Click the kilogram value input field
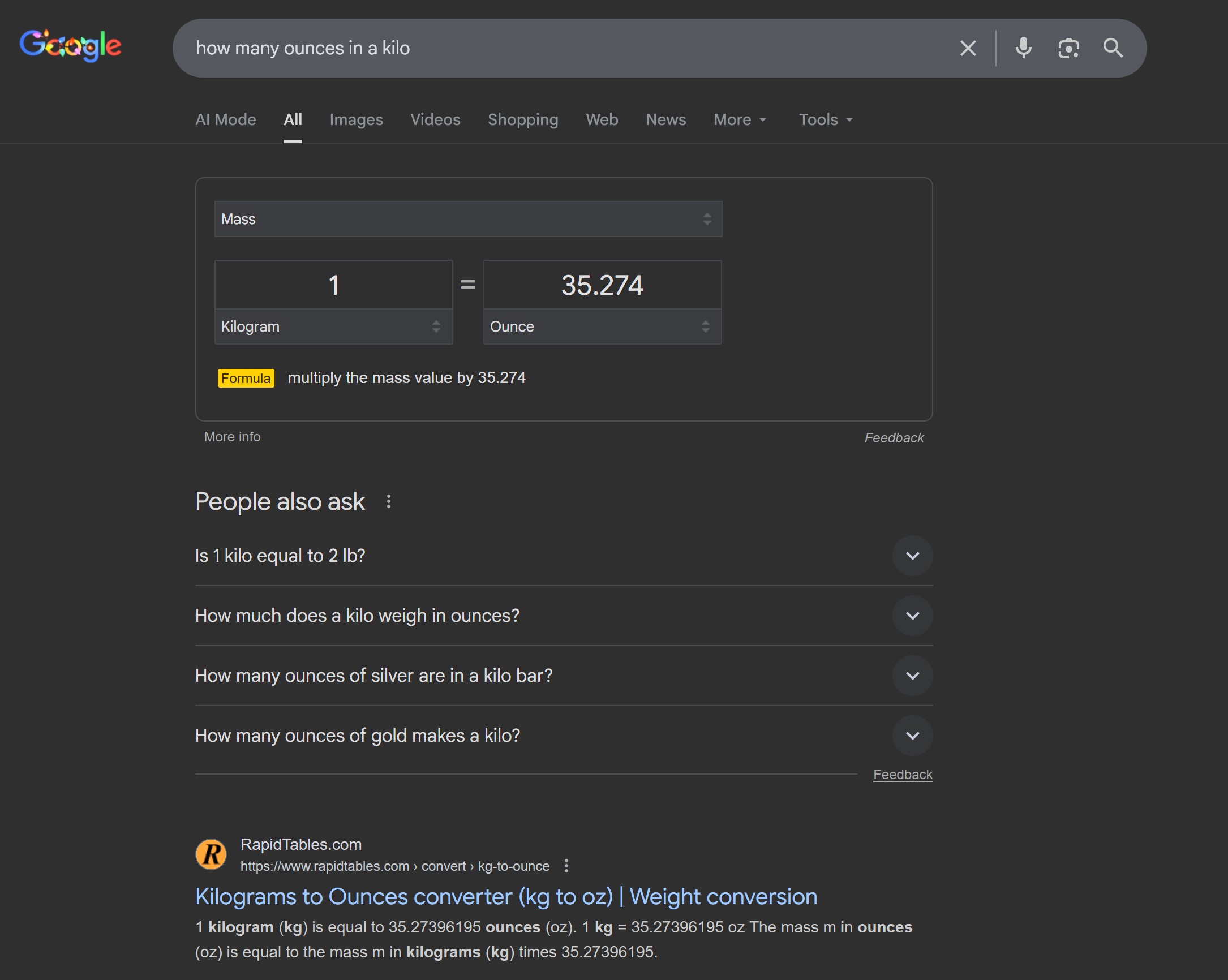This screenshot has height=980, width=1228. point(333,285)
